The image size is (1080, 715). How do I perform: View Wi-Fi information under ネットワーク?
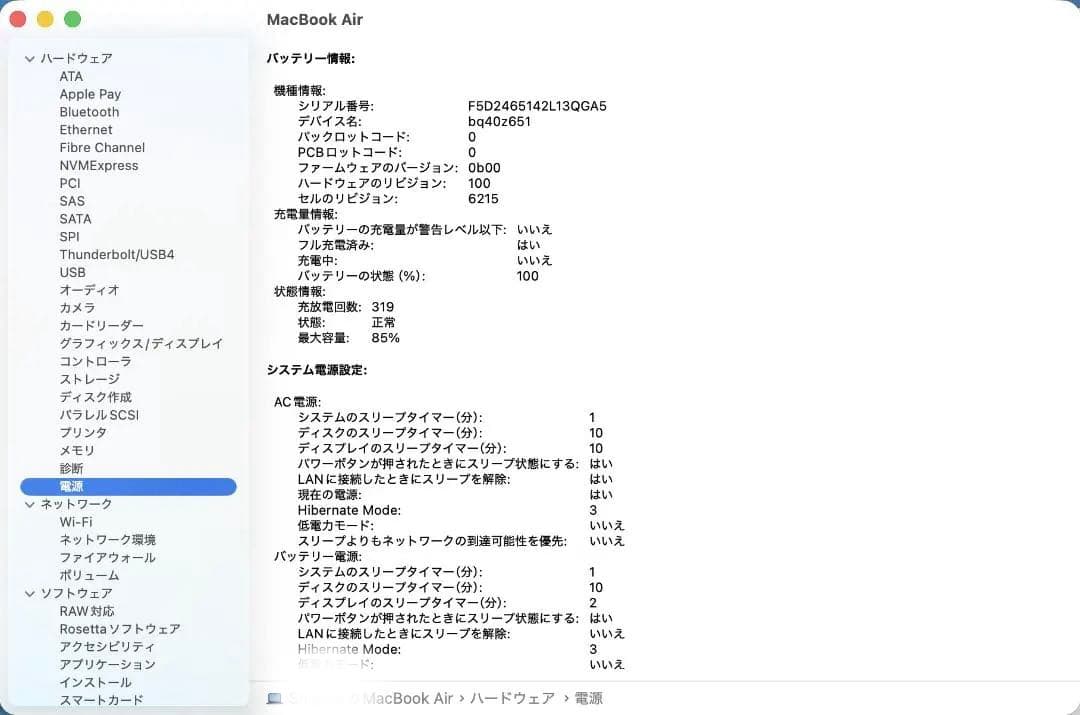(x=77, y=521)
